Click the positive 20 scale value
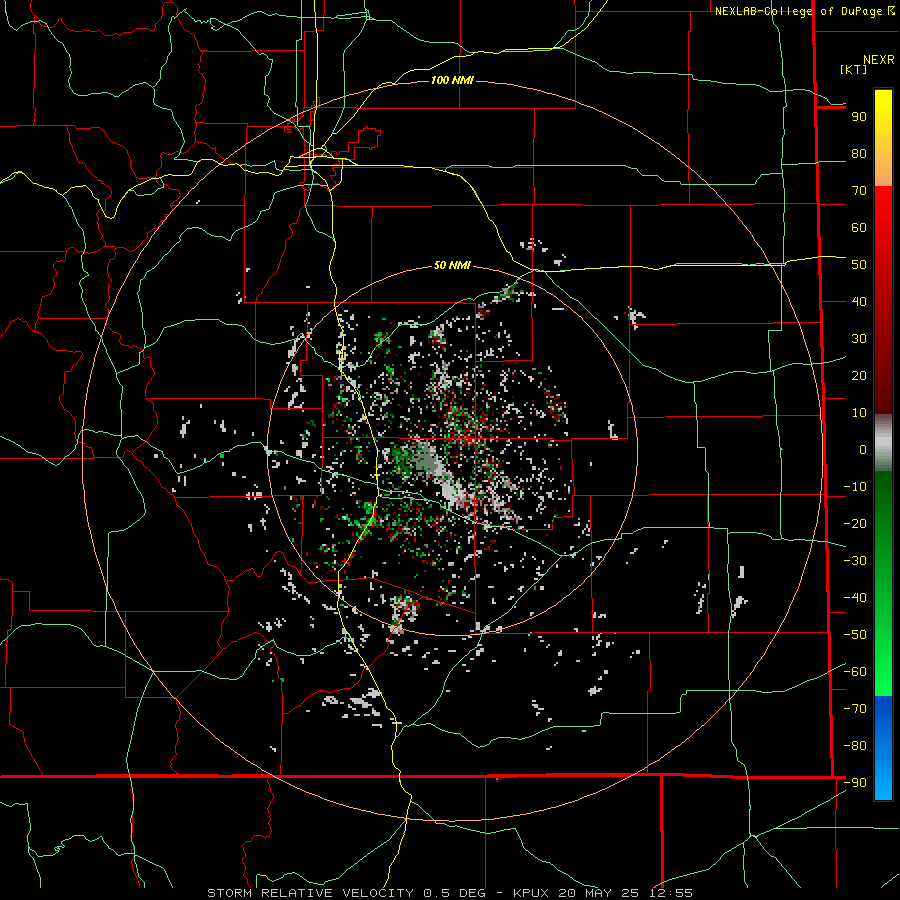The height and width of the screenshot is (900, 900). [859, 376]
